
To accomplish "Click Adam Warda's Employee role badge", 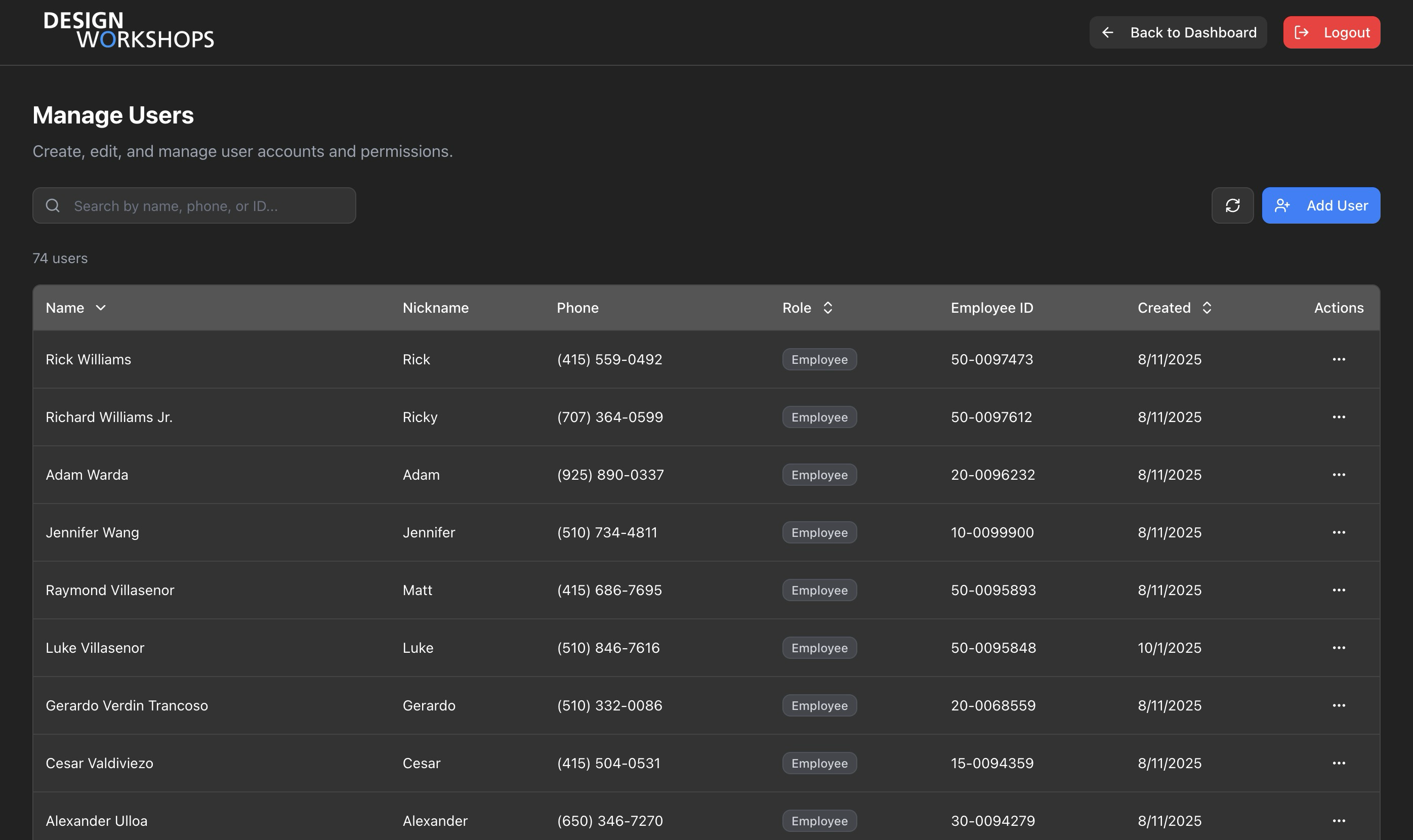I will (818, 474).
